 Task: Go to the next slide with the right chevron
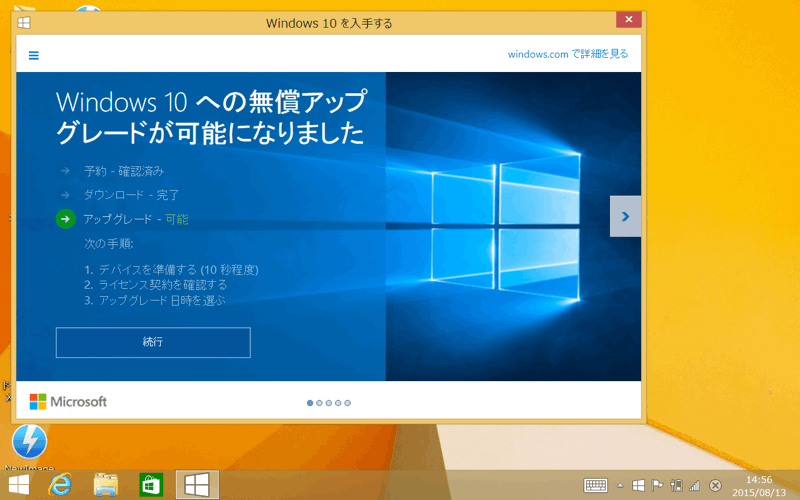(x=625, y=216)
